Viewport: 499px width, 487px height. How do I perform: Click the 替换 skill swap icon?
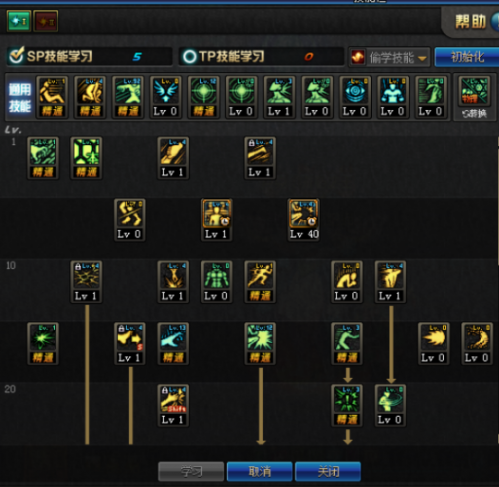point(474,97)
